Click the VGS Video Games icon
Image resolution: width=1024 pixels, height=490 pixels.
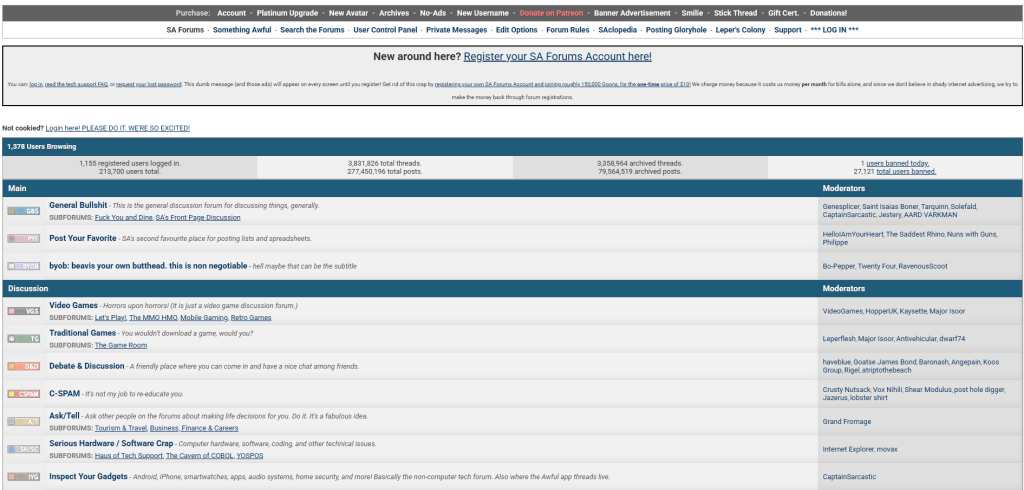(x=24, y=311)
